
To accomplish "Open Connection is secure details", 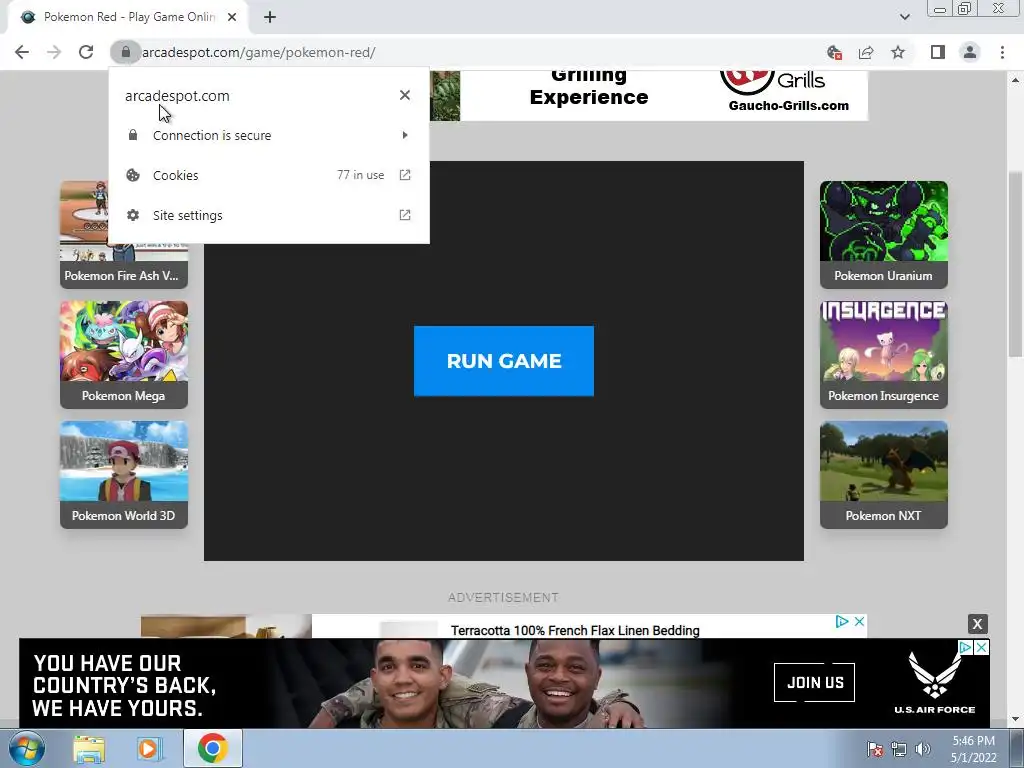I will pyautogui.click(x=269, y=135).
